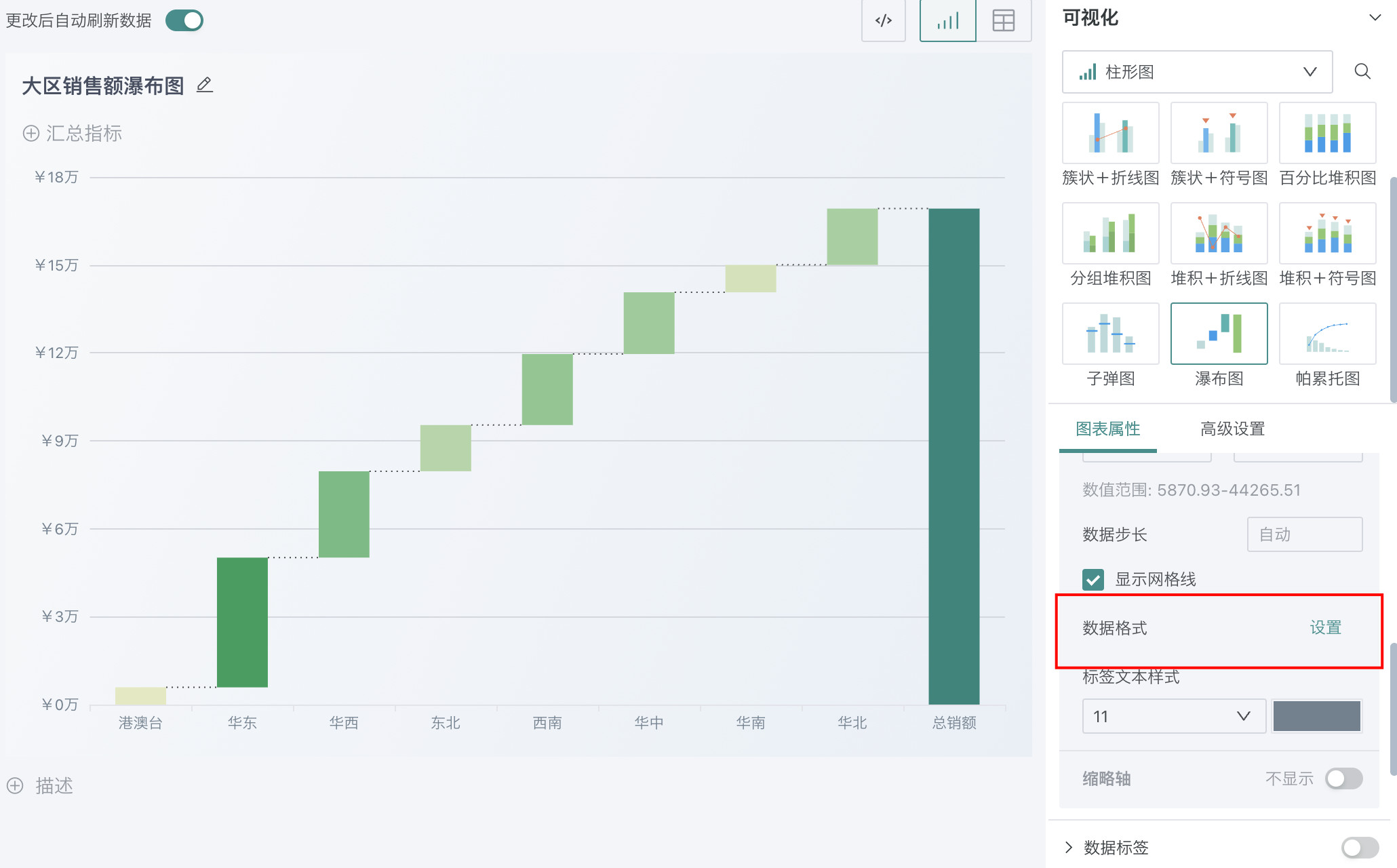The image size is (1397, 868).
Task: Enable the 数据标签 toggle
Action: click(x=1360, y=847)
